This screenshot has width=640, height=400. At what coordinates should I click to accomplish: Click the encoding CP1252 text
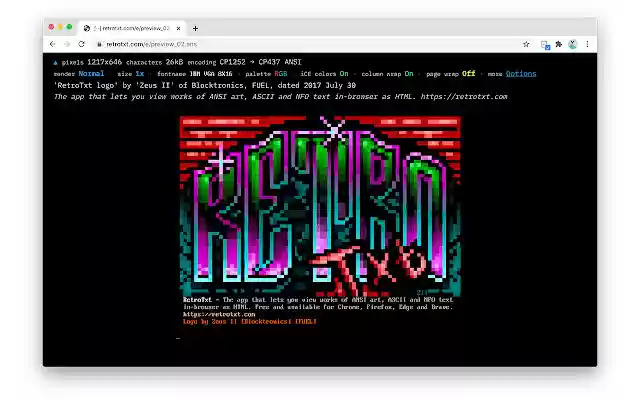click(232, 62)
